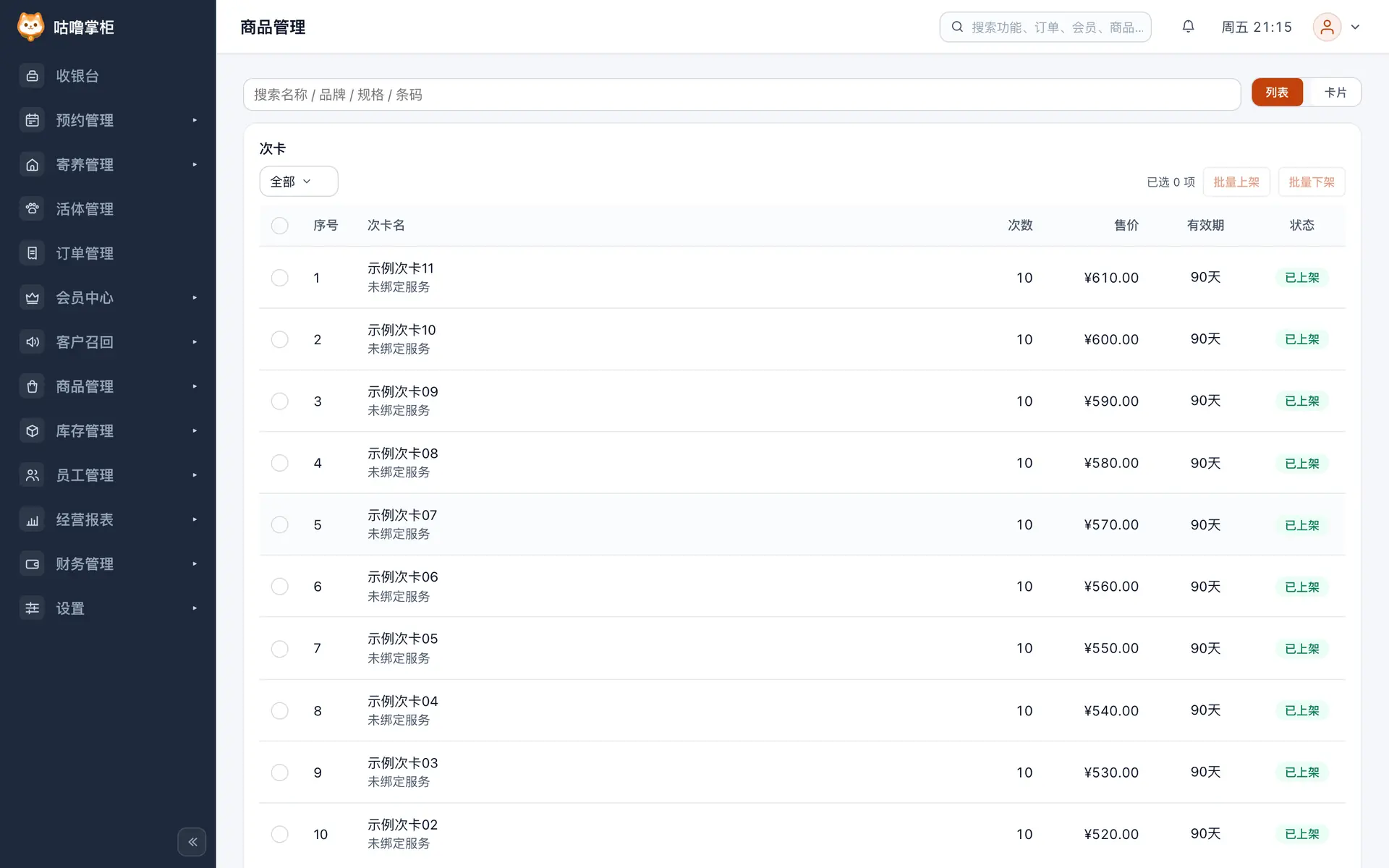Open notifications bell icon
The height and width of the screenshot is (868, 1389).
(x=1188, y=27)
